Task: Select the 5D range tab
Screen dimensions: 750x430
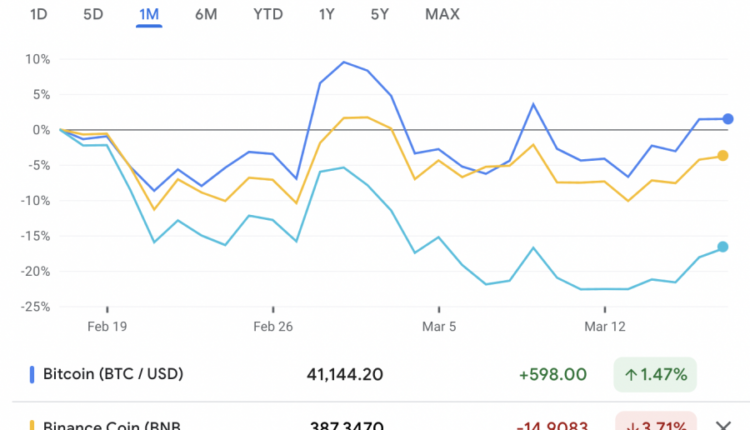Action: pyautogui.click(x=93, y=14)
